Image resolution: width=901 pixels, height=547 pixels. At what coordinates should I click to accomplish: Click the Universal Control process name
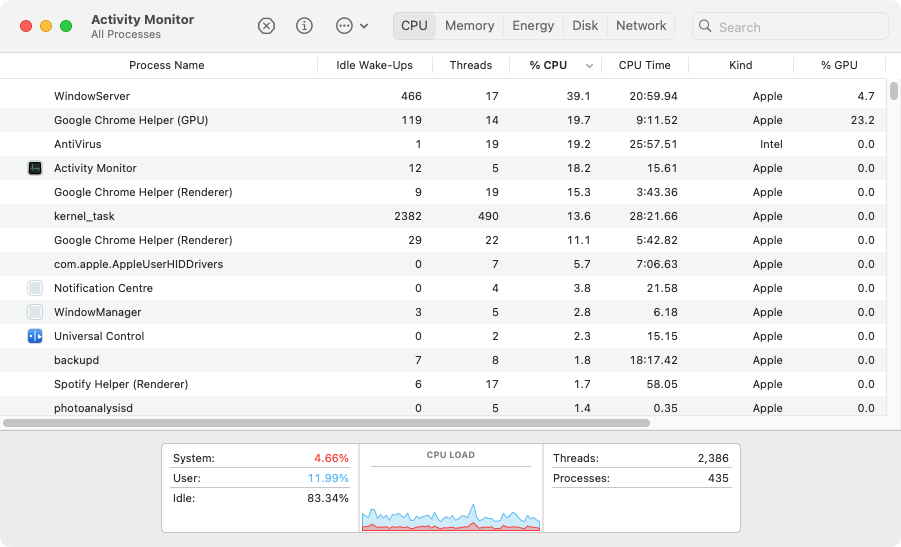point(99,336)
